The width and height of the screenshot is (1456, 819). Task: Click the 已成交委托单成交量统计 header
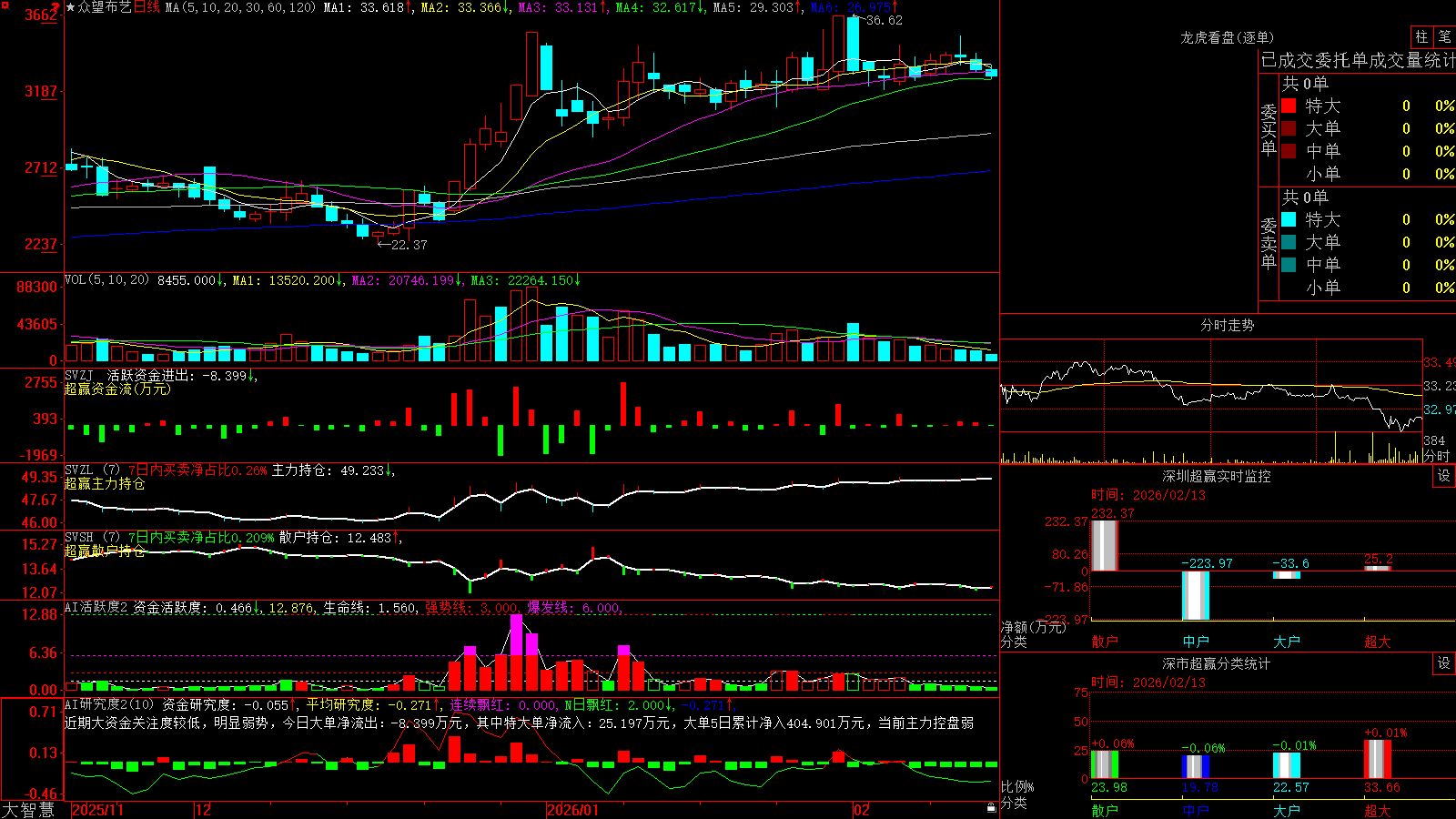[x=1358, y=60]
